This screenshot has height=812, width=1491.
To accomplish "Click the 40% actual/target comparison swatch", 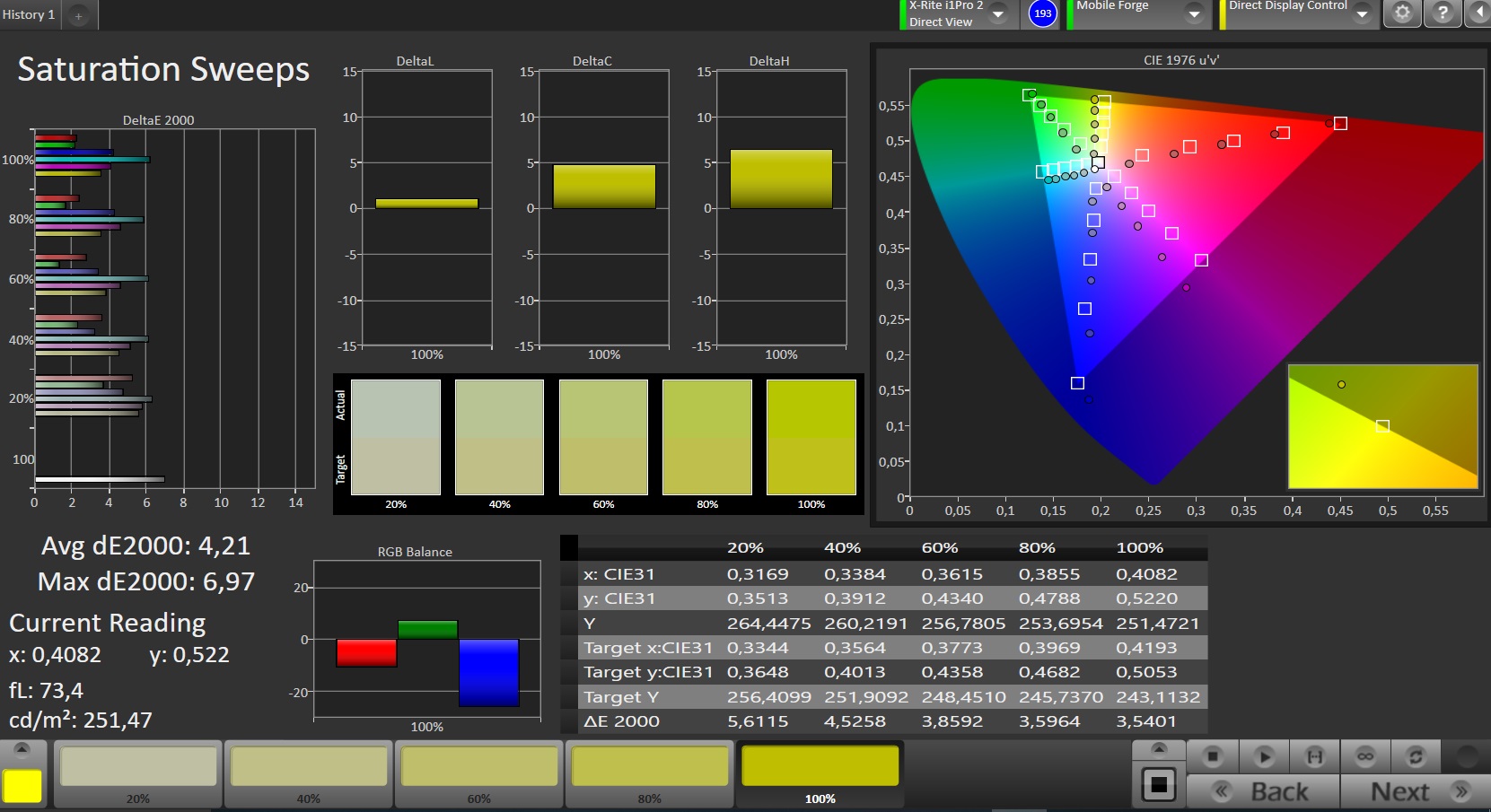I will 499,437.
